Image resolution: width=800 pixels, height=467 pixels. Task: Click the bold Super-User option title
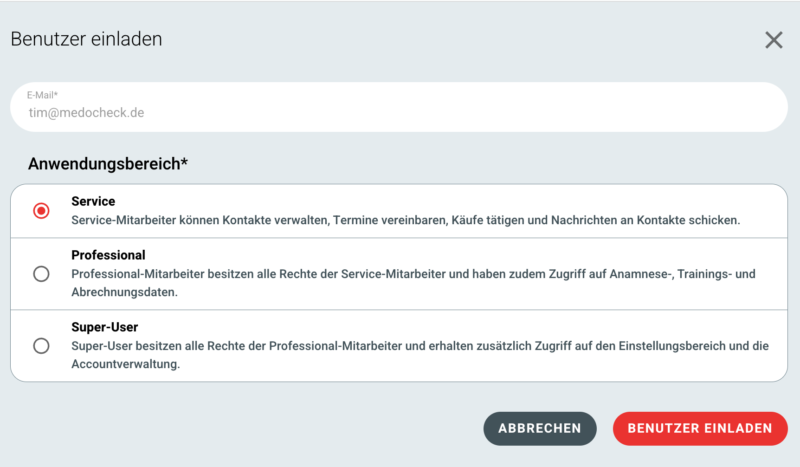(105, 327)
